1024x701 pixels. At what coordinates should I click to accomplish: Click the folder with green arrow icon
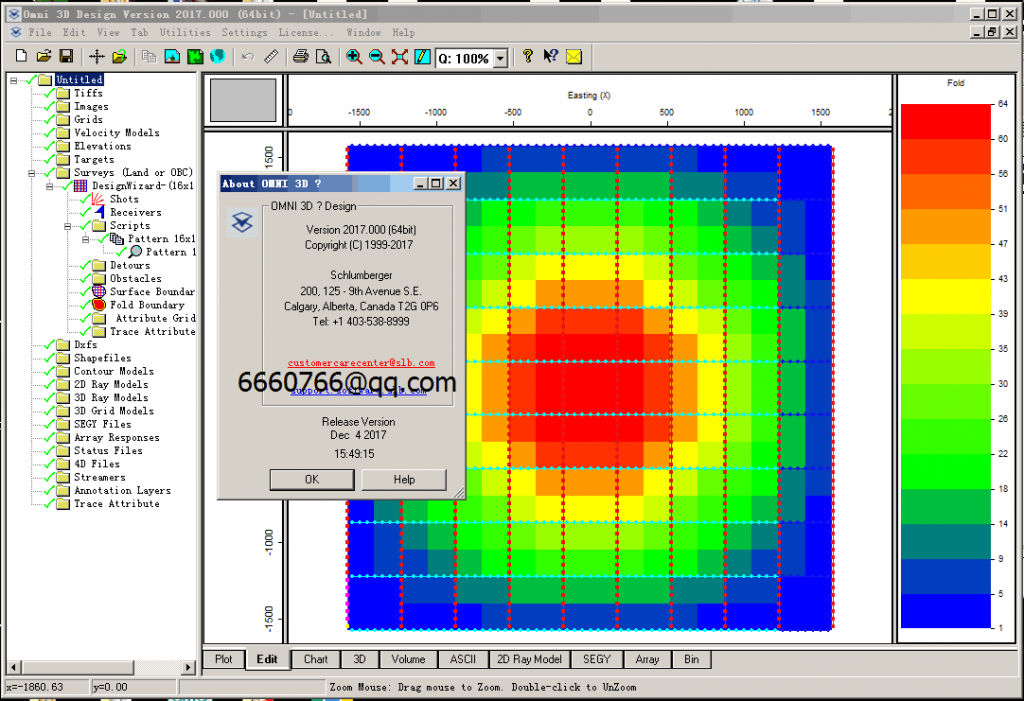pos(119,56)
